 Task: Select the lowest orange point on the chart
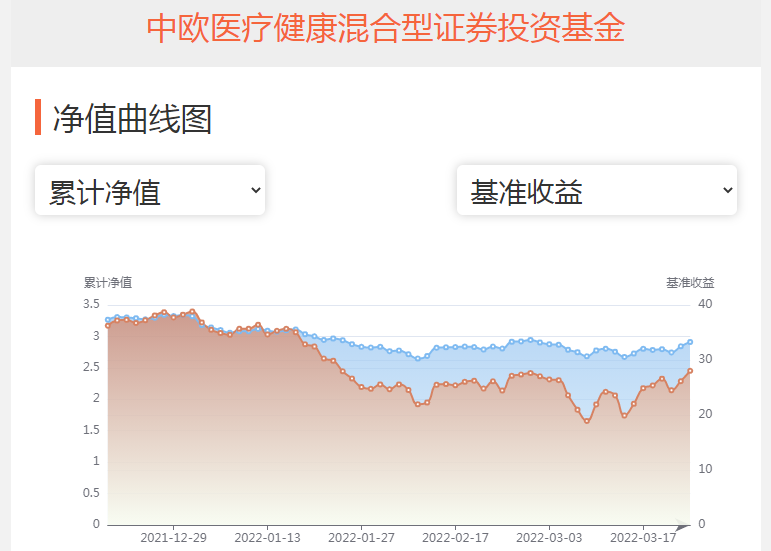click(x=587, y=421)
